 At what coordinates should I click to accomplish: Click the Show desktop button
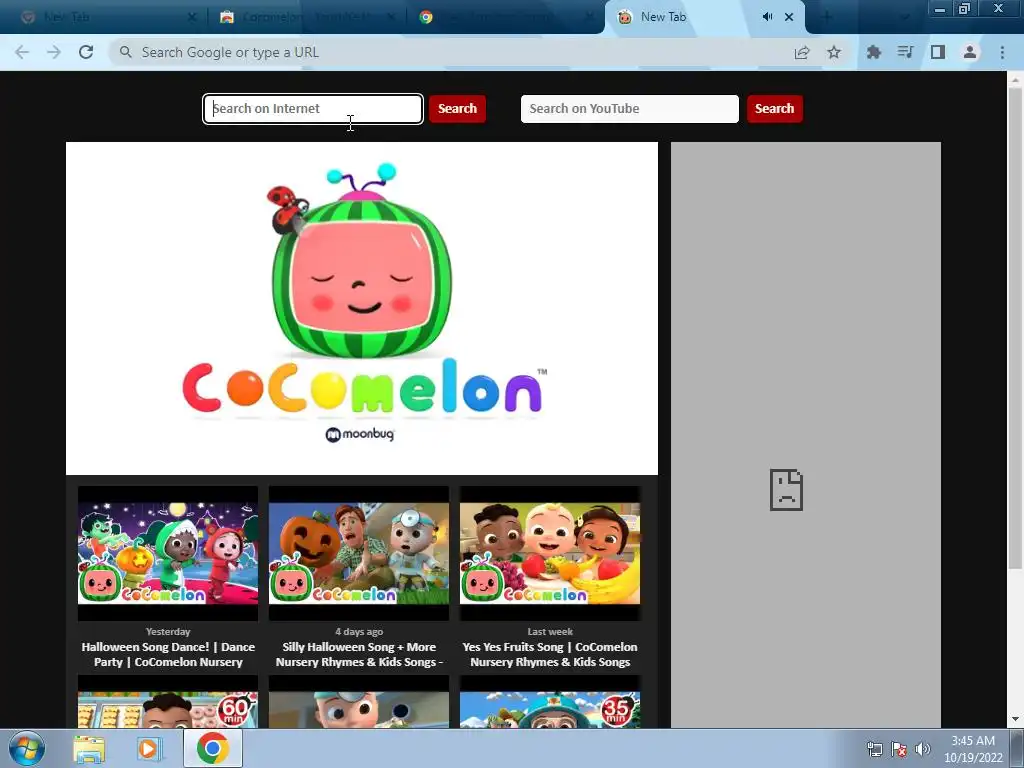pyautogui.click(x=1017, y=749)
